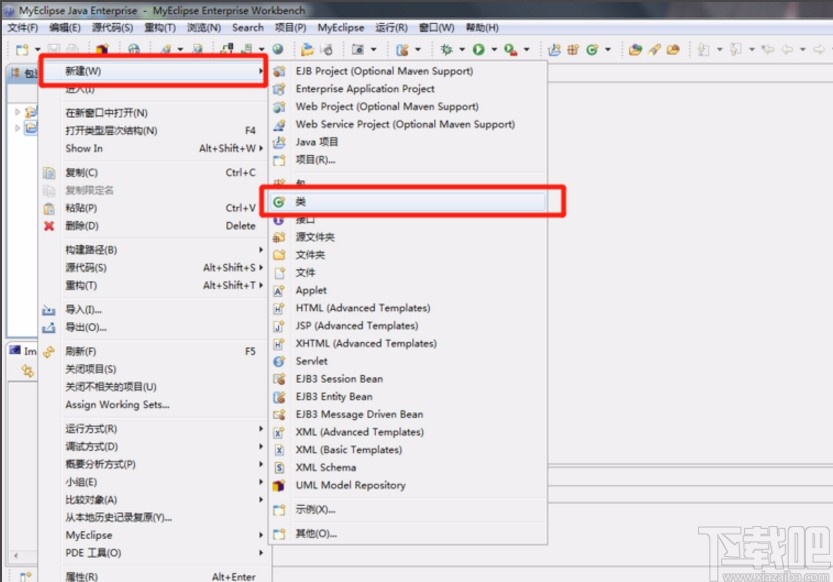The image size is (833, 582).
Task: Select 类 to create a new class
Action: point(407,201)
